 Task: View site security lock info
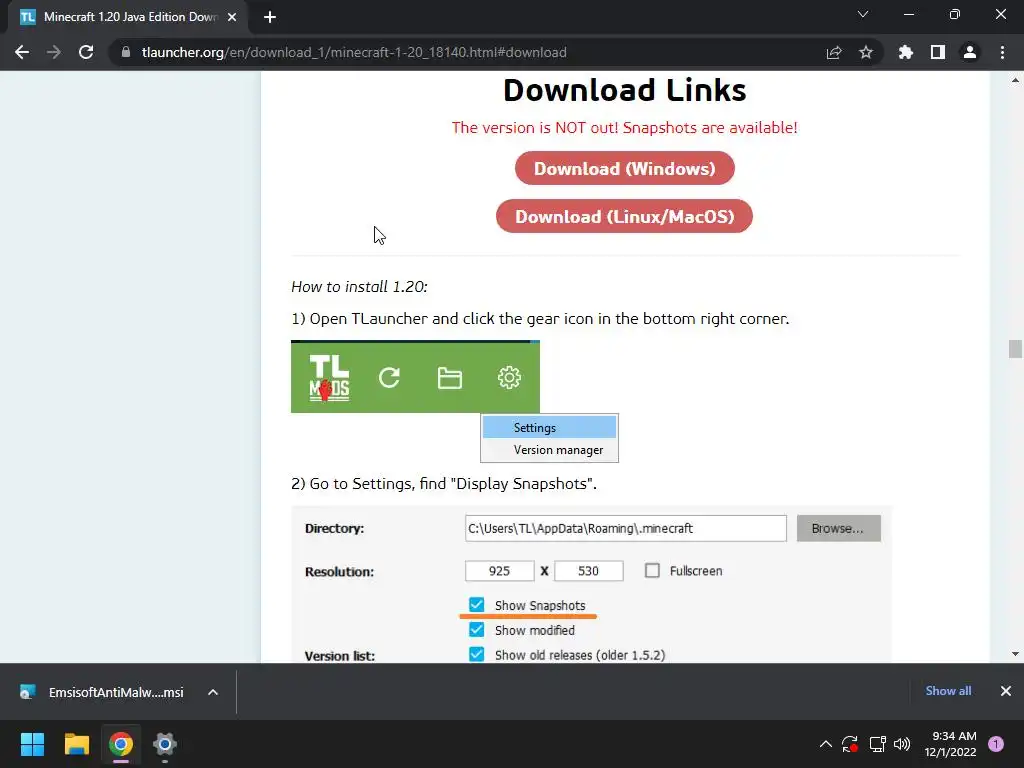pyautogui.click(x=126, y=52)
